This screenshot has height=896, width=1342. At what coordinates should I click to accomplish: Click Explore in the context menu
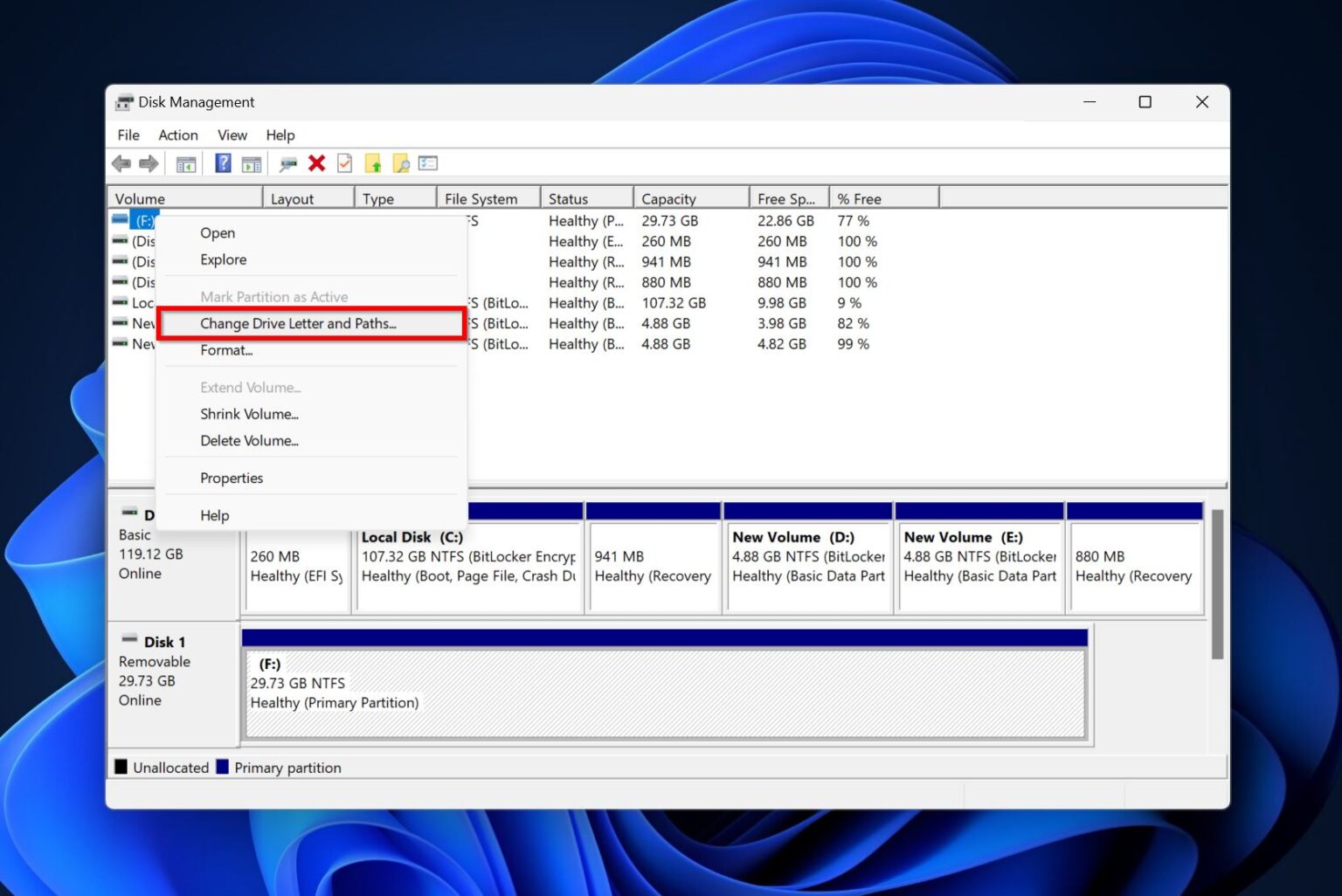coord(223,259)
